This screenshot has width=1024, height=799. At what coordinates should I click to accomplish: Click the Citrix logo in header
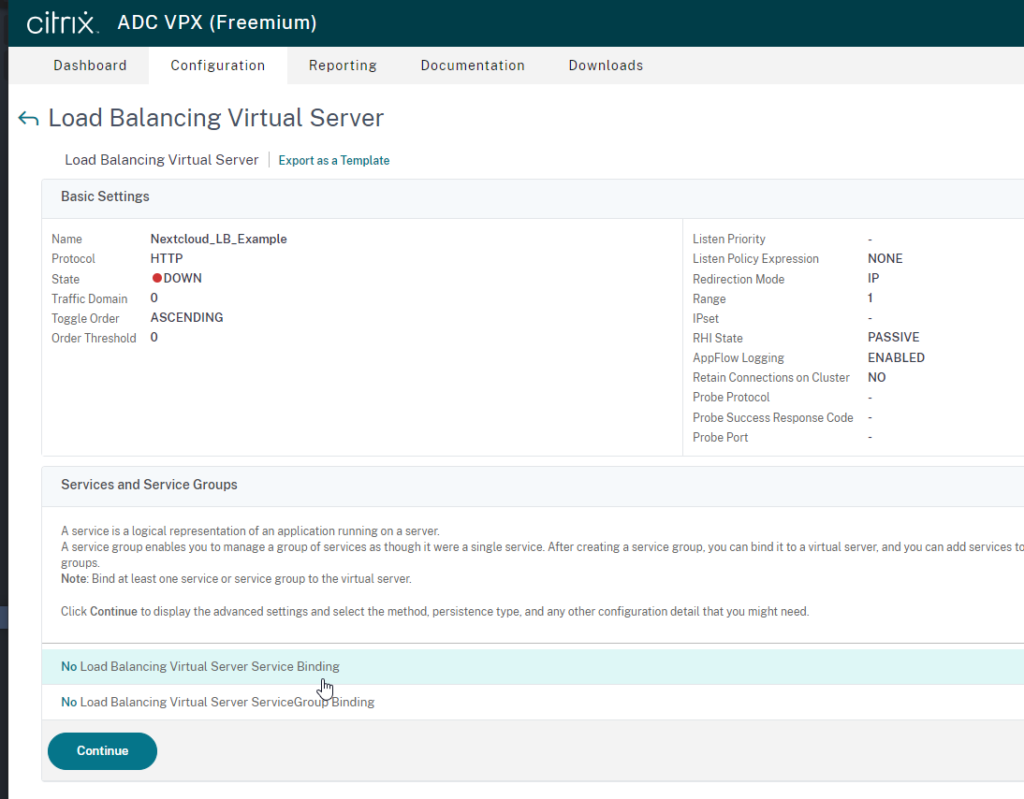pyautogui.click(x=62, y=23)
